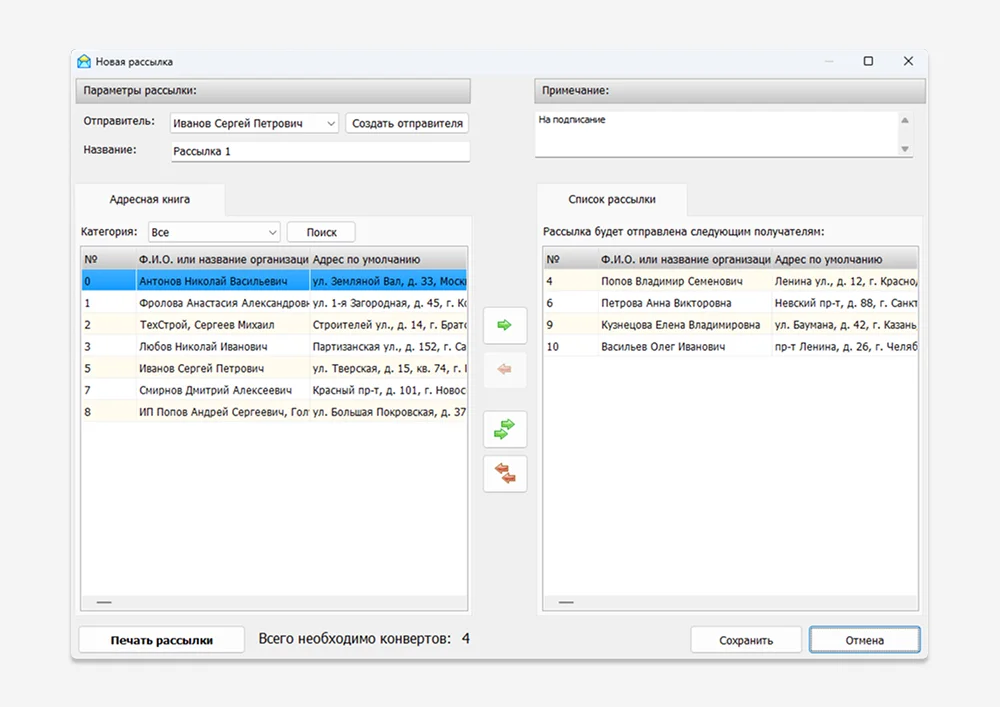Switch to the Адресная книга tab
The image size is (1000, 707).
[150, 200]
